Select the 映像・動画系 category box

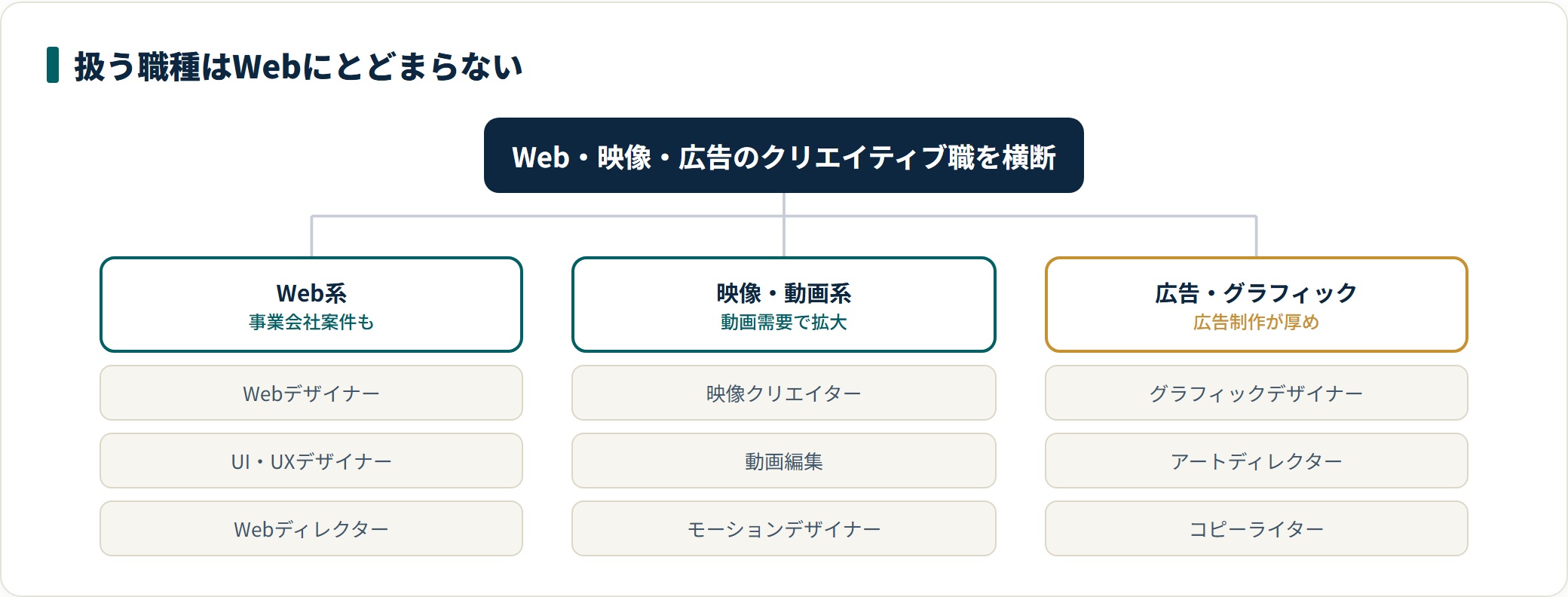783,305
